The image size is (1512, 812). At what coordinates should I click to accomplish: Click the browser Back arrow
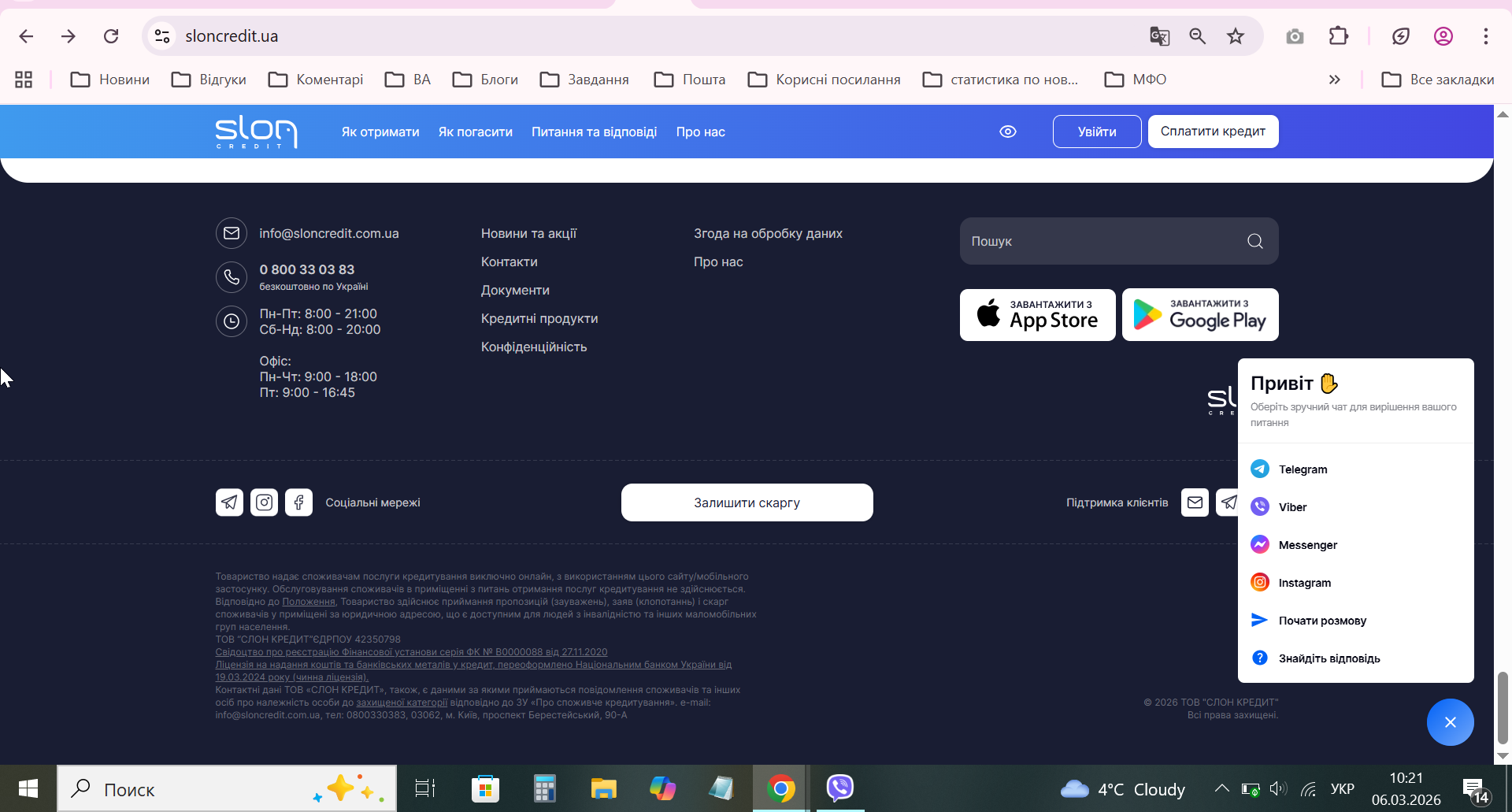tap(26, 36)
